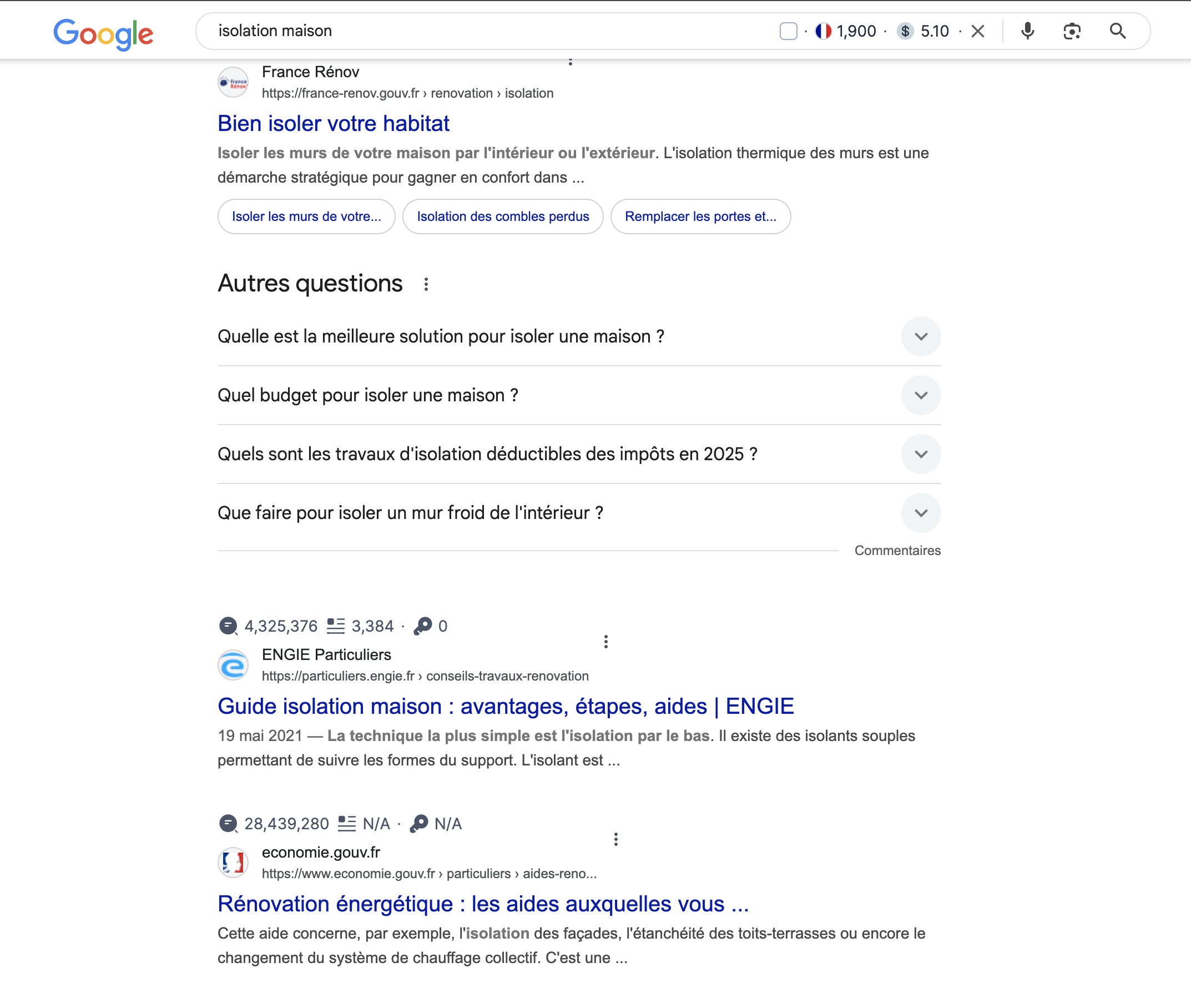Click the word-count icon beside 3,384
Screen dimensions: 1191x1008
(x=335, y=626)
